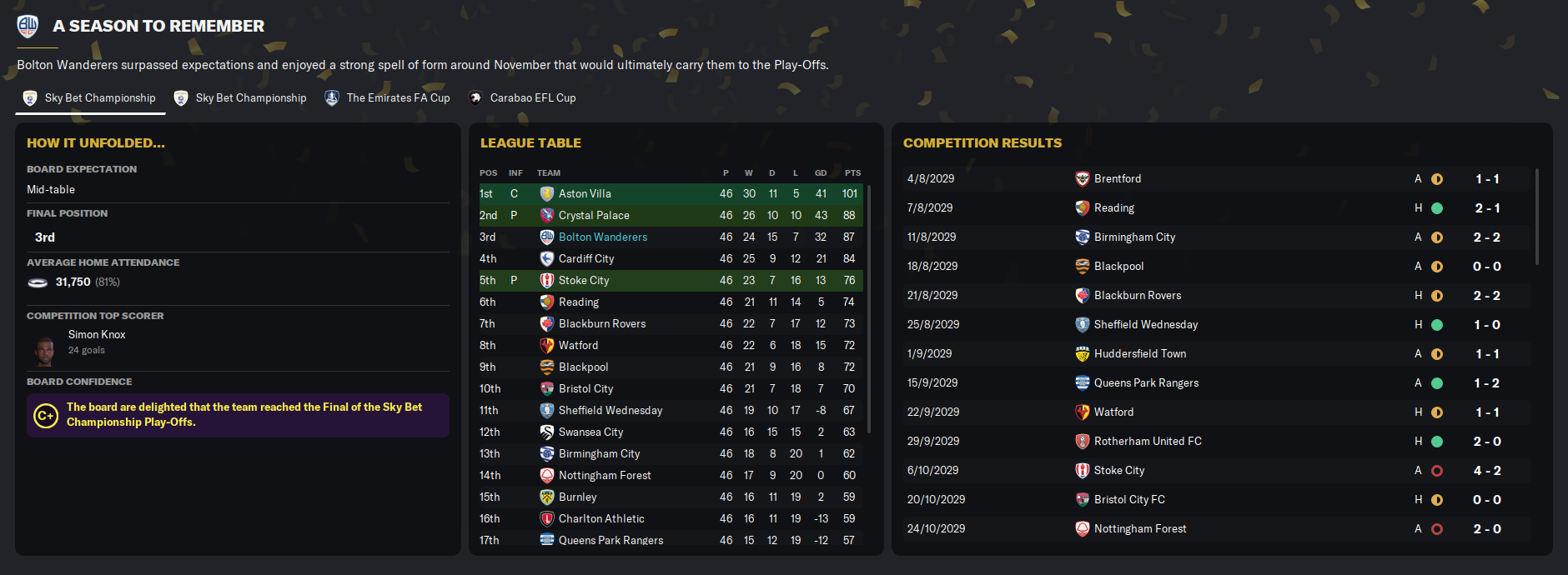The image size is (1568, 575).
Task: Open Cardiff City from the league table
Action: pyautogui.click(x=586, y=258)
